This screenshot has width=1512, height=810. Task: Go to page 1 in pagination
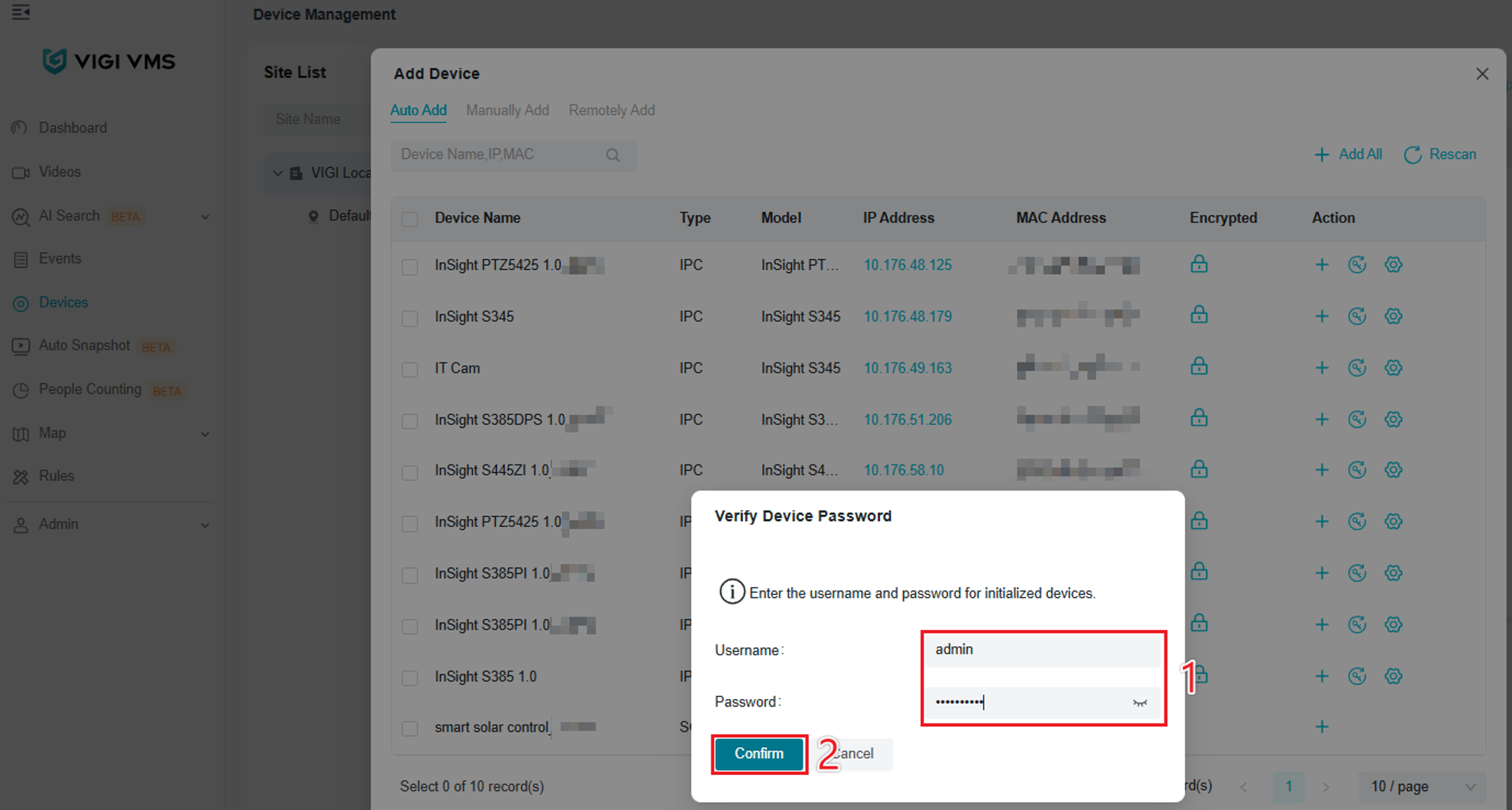pyautogui.click(x=1288, y=787)
